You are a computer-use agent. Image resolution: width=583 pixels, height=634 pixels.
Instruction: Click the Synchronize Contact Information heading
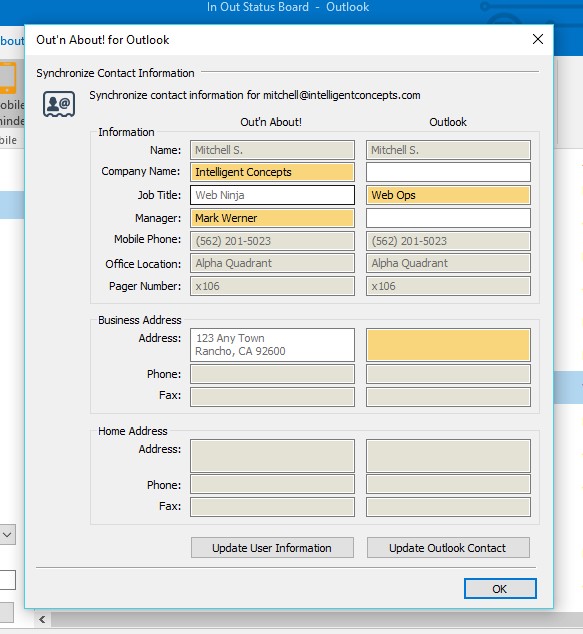pyautogui.click(x=115, y=73)
